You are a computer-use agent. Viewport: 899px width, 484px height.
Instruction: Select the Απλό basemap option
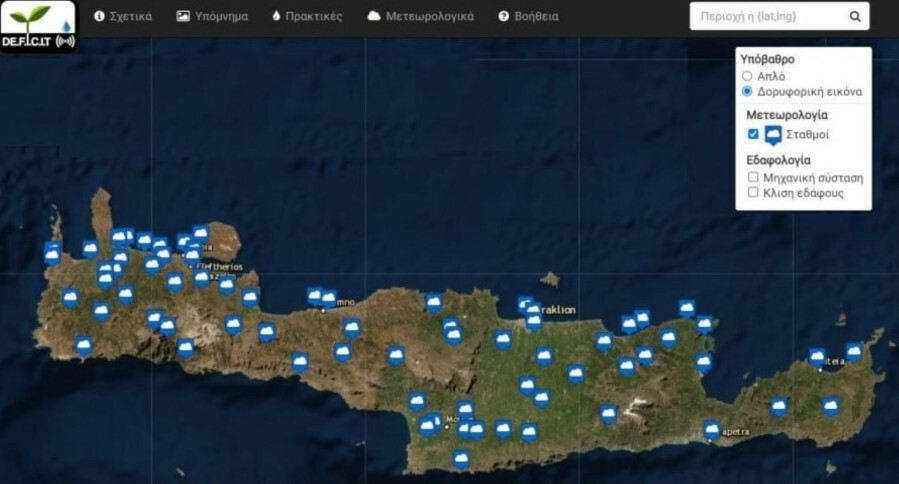point(747,76)
